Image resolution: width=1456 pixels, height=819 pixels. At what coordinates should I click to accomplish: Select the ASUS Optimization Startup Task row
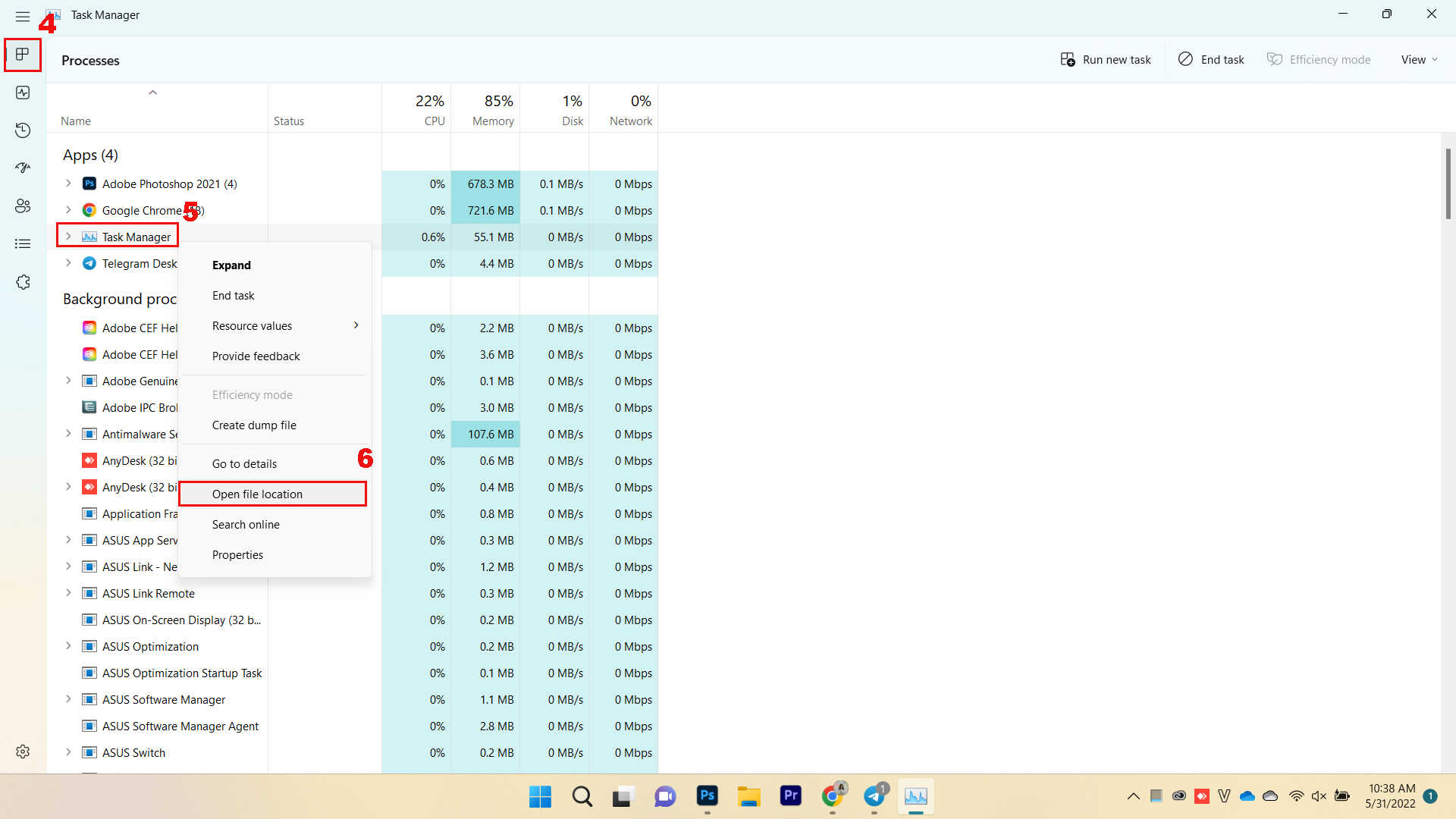pyautogui.click(x=352, y=673)
